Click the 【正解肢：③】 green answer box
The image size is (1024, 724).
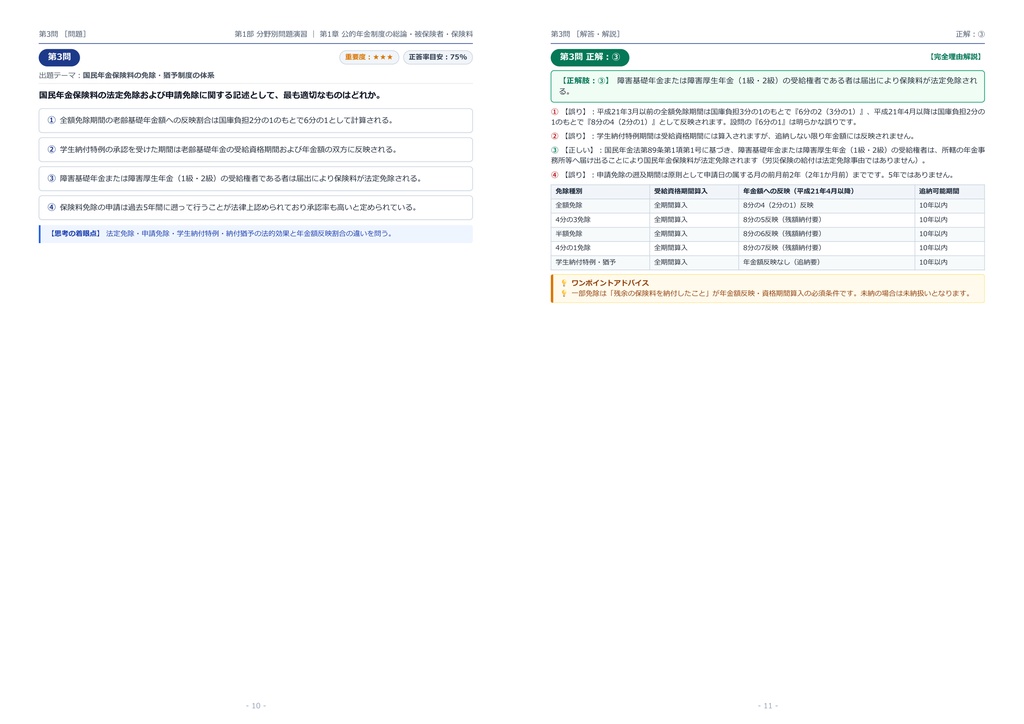(x=767, y=86)
